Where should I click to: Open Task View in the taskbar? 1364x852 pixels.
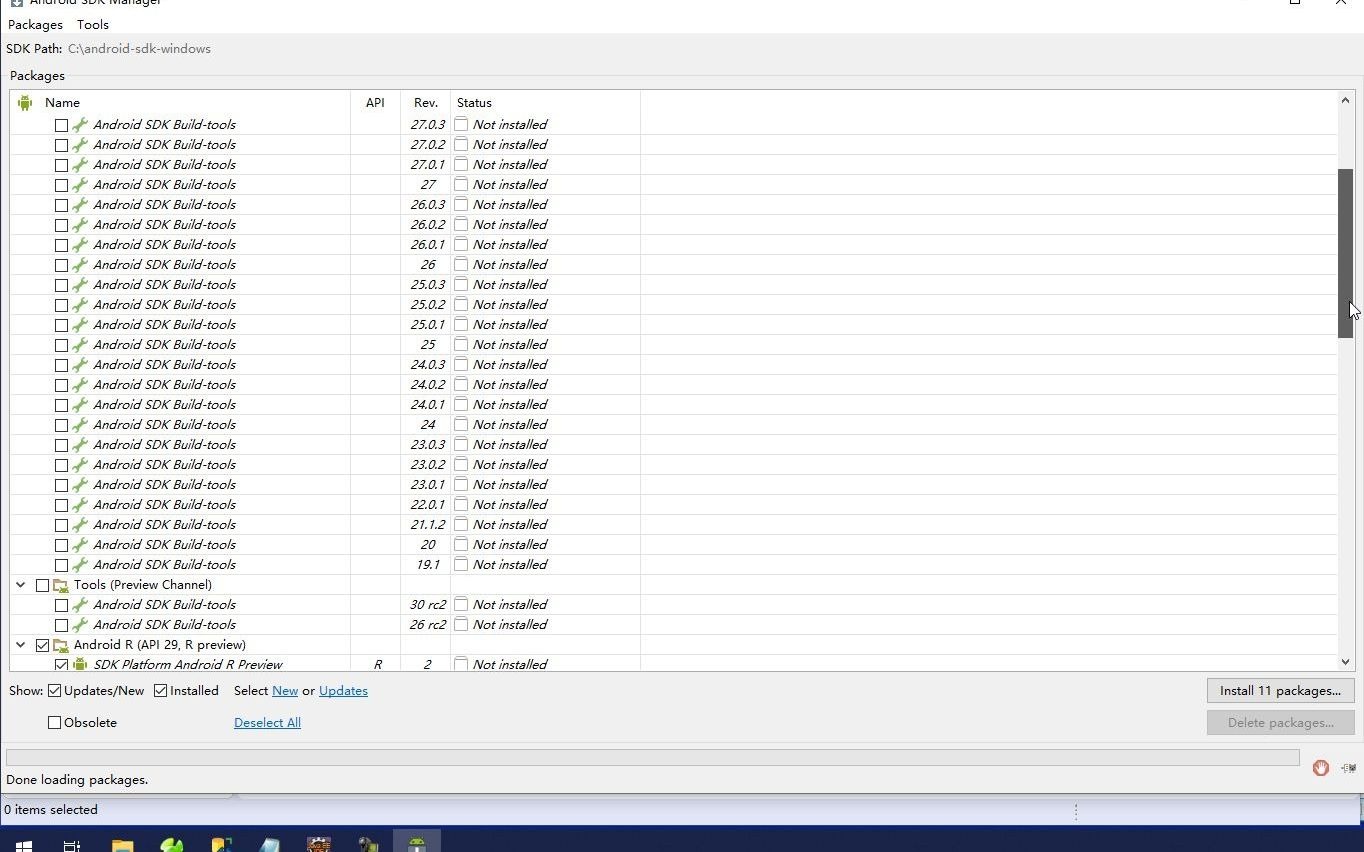click(x=72, y=846)
